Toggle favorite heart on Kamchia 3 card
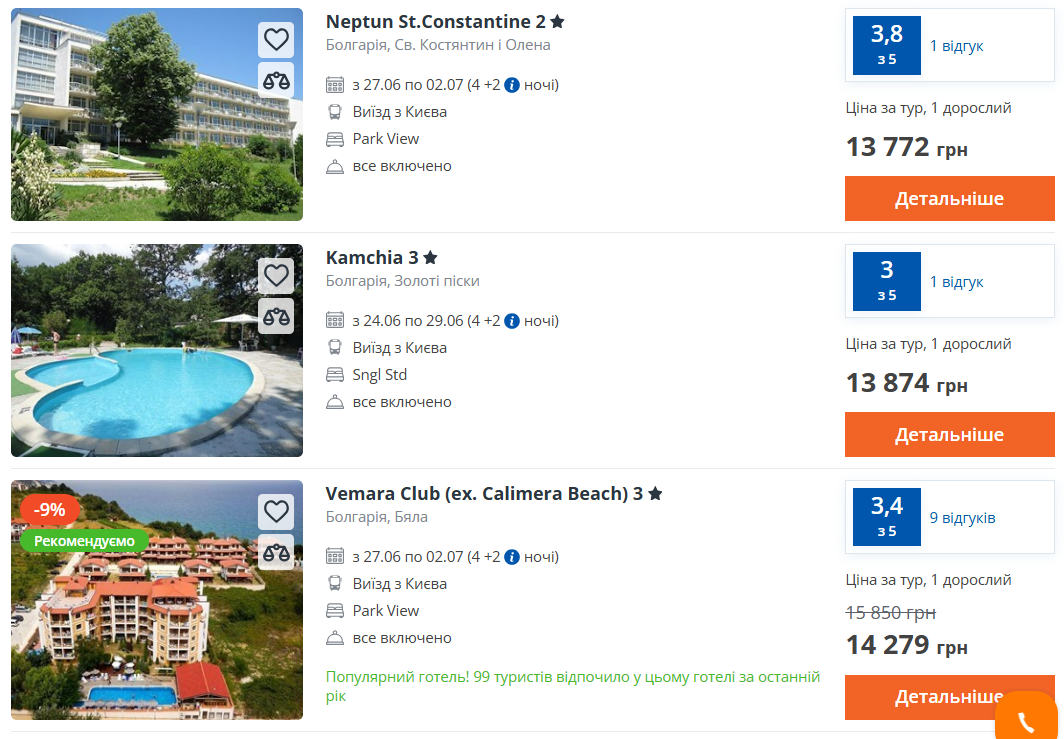The width and height of the screenshot is (1064, 739). click(x=276, y=275)
